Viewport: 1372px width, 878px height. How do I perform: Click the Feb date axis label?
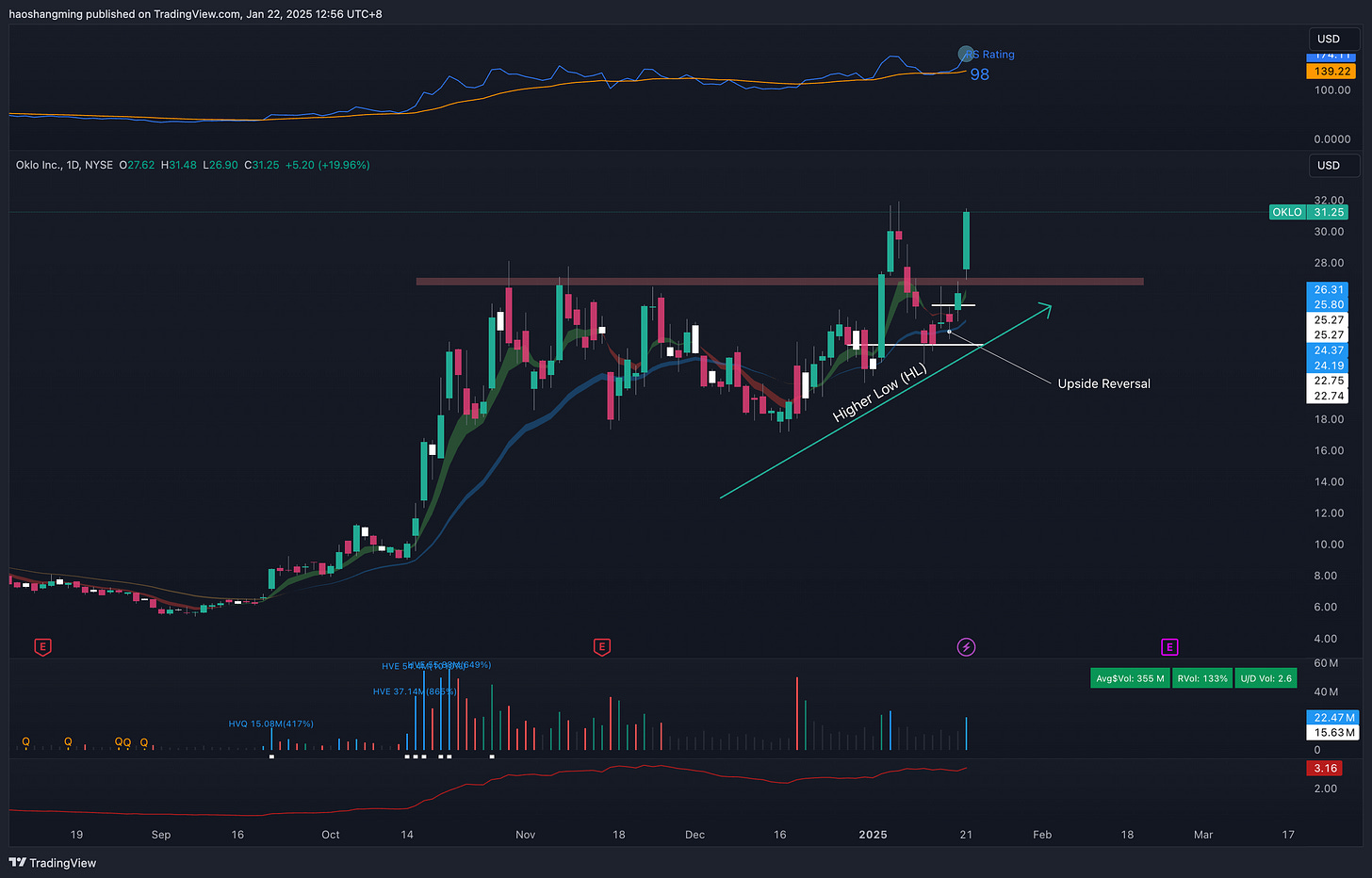[x=1042, y=835]
